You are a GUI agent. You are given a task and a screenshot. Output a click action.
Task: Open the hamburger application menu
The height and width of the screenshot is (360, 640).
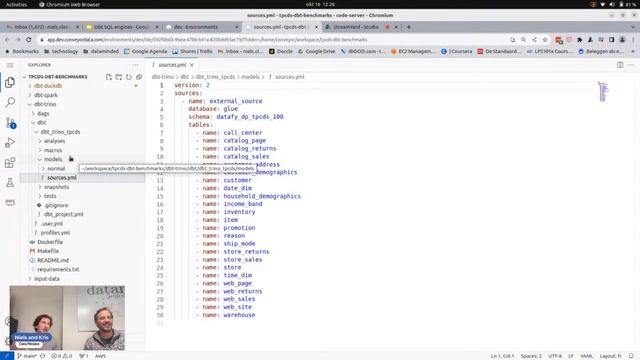pos(10,65)
